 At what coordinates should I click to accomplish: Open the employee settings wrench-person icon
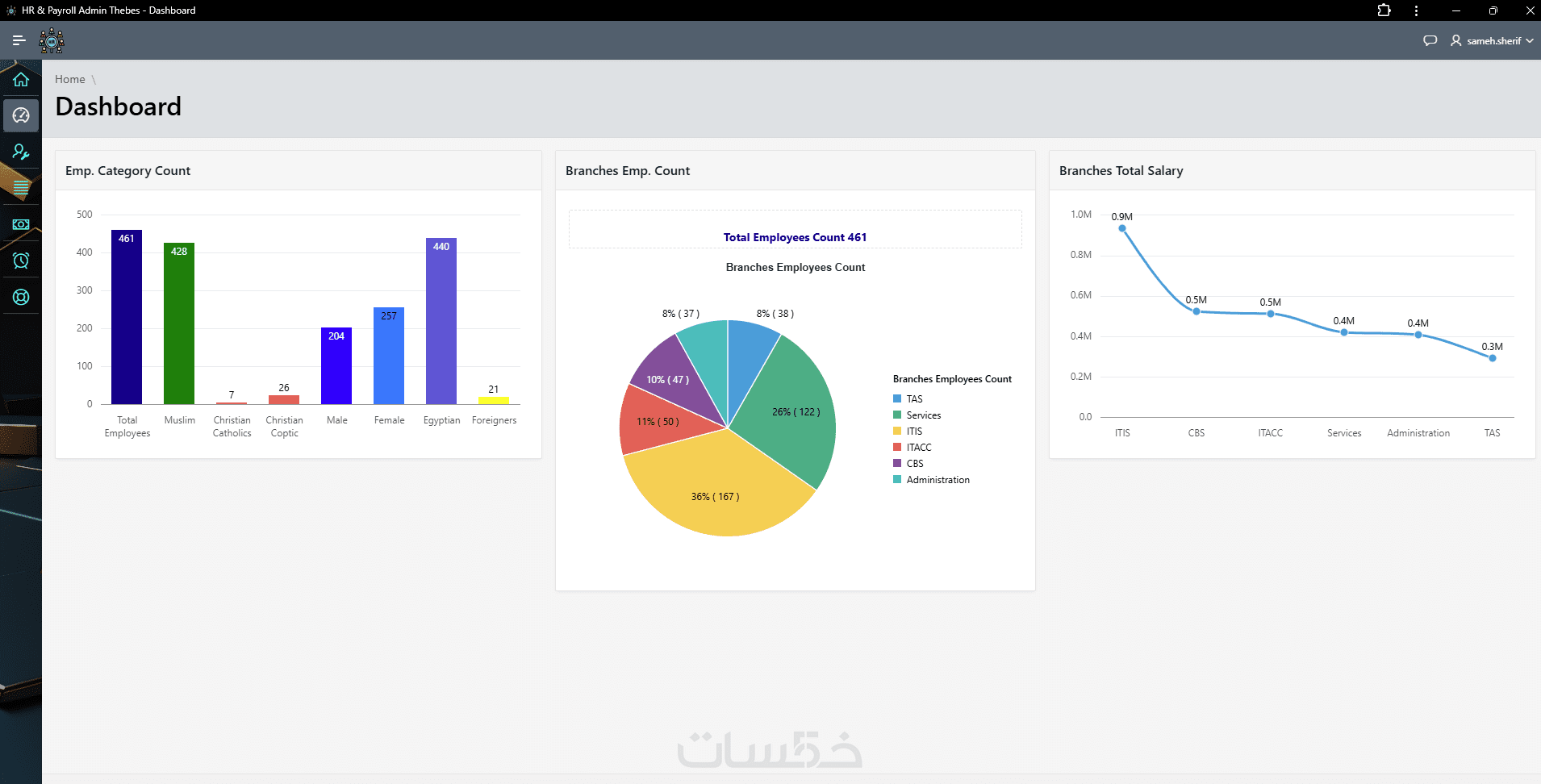21,152
